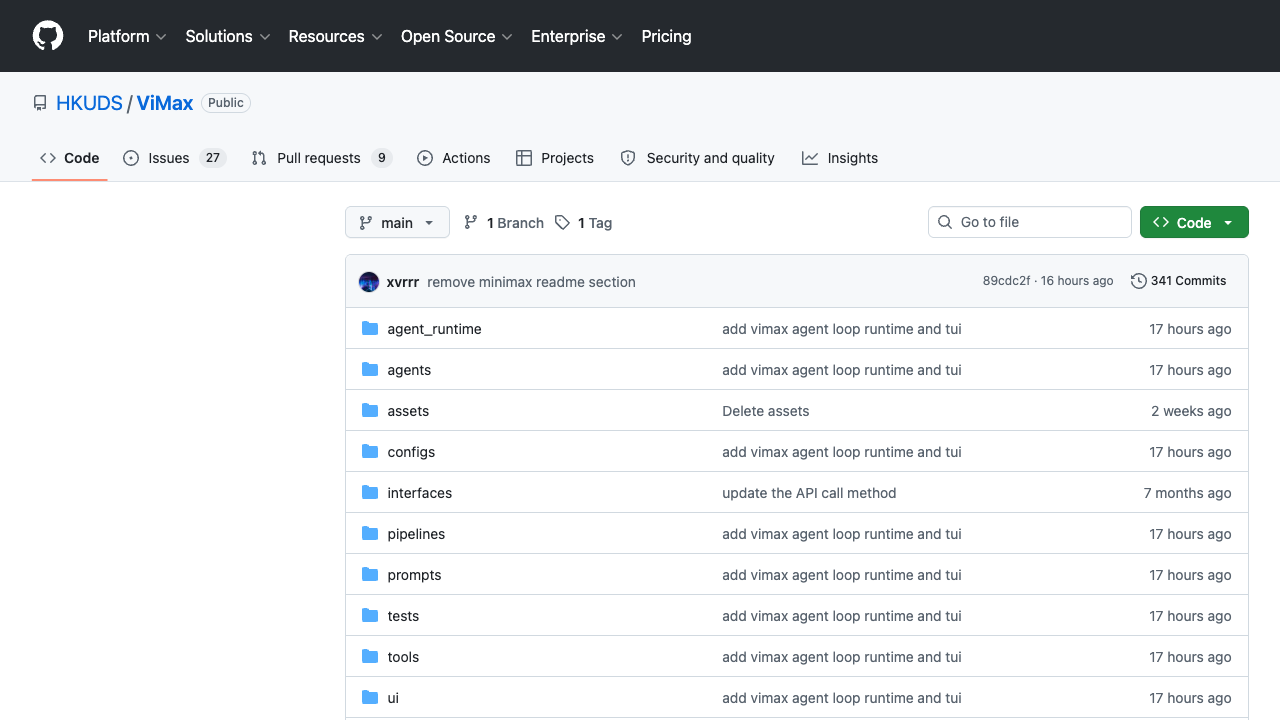Click the prompts folder icon
The image size is (1280, 720).
370,574
